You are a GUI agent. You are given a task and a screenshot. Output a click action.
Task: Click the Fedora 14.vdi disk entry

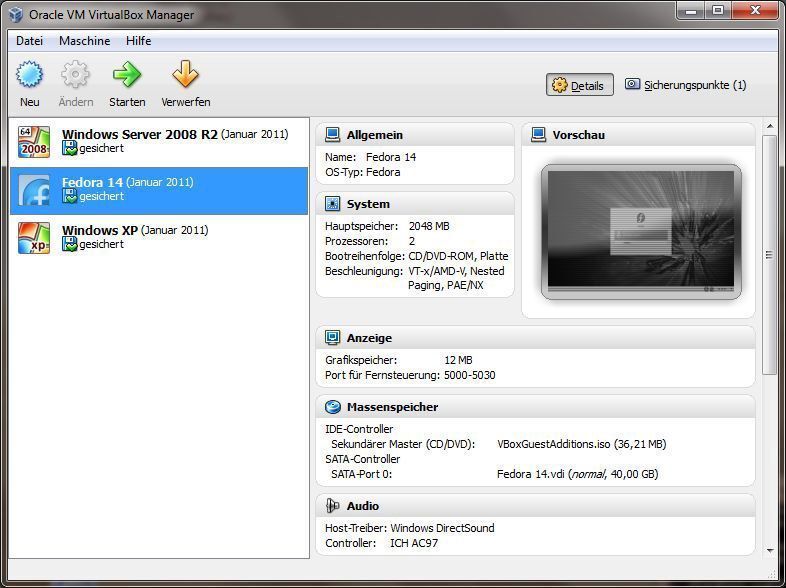tap(577, 474)
